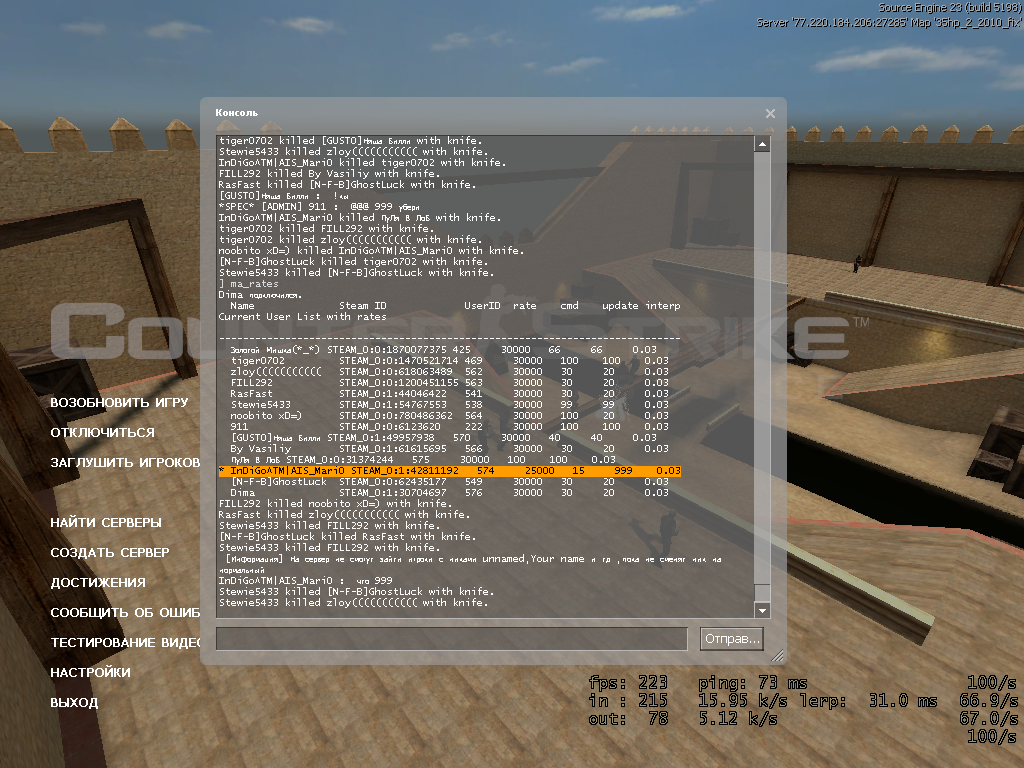Open НАСТРОЙКИ menu item
Image resolution: width=1024 pixels, height=768 pixels.
(90, 673)
